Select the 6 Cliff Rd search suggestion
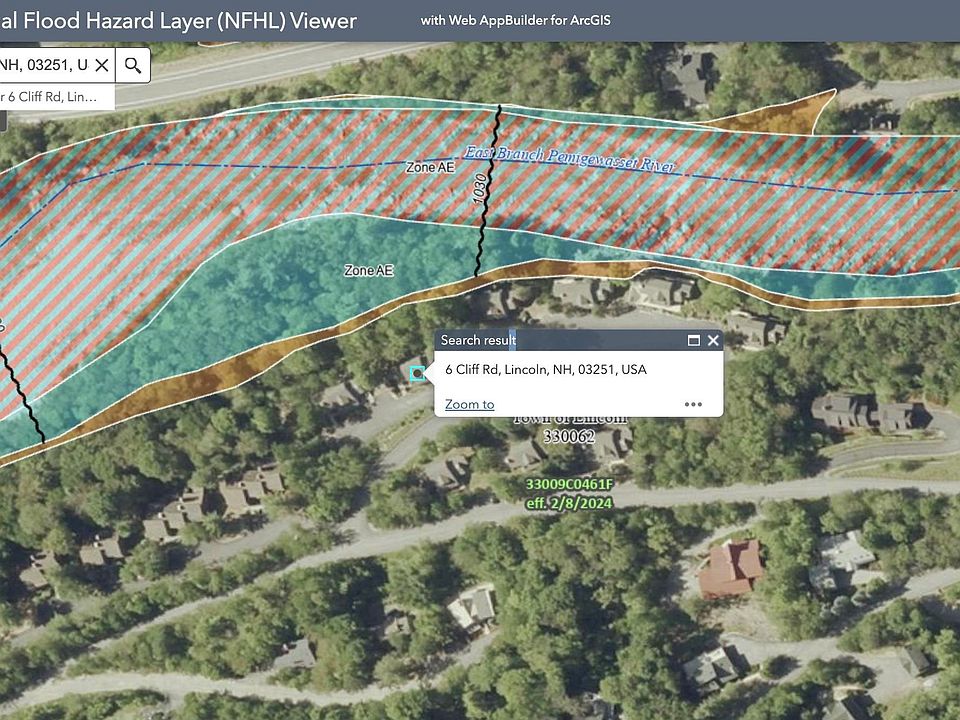The height and width of the screenshot is (720, 960). 50,97
